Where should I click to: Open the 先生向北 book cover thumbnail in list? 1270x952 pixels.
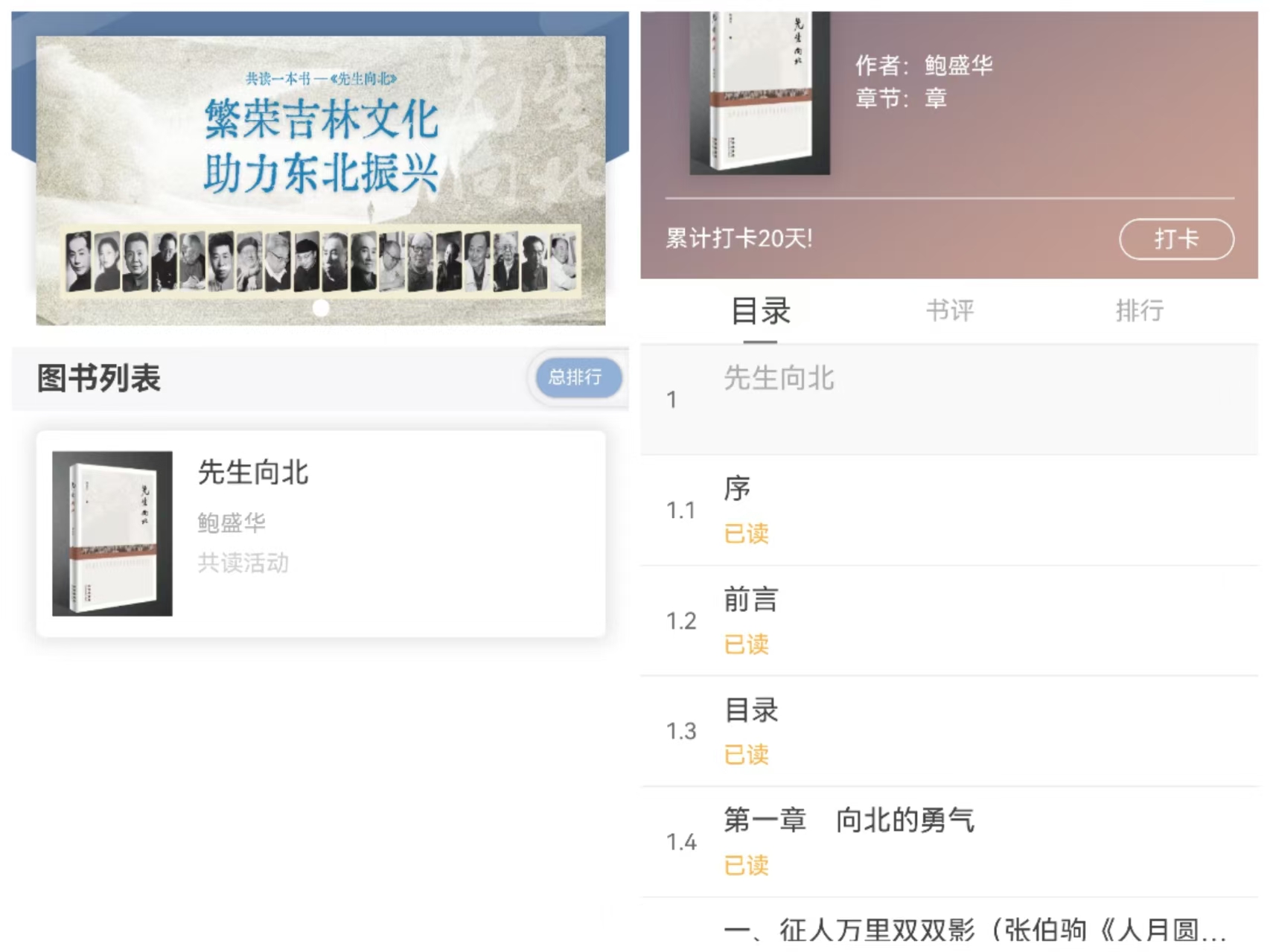point(112,533)
